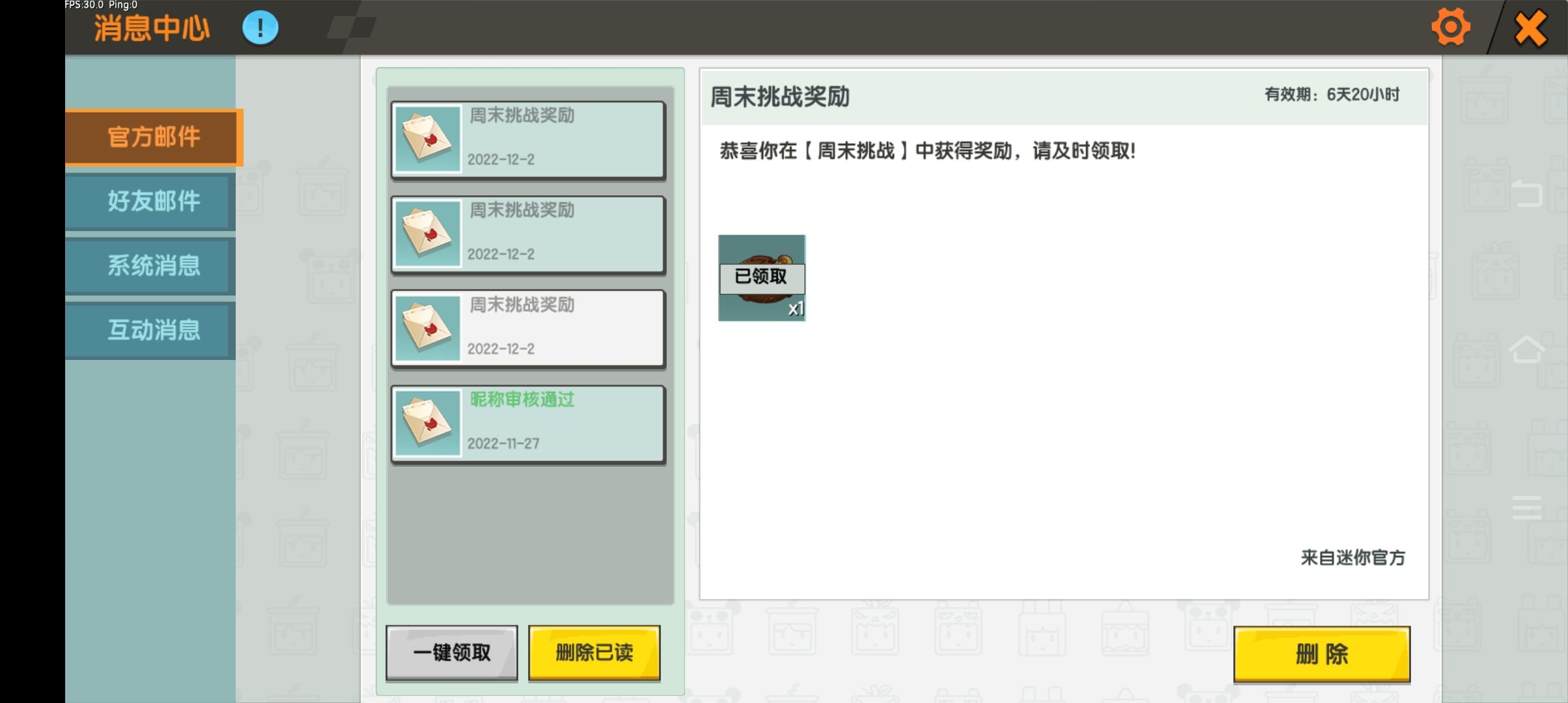Close message center with orange X
Image resolution: width=1568 pixels, height=703 pixels.
pyautogui.click(x=1530, y=29)
